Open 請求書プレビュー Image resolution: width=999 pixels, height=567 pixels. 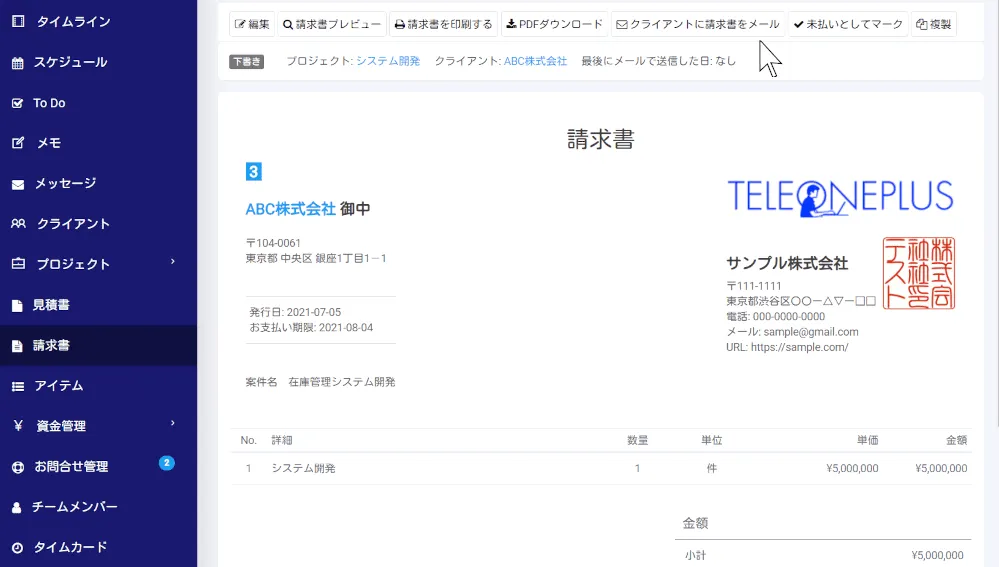pos(332,24)
